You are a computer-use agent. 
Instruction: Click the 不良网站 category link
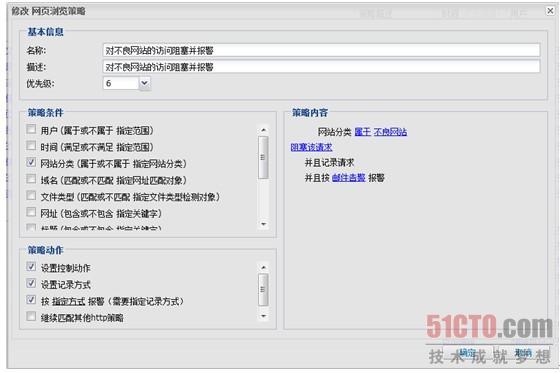point(390,132)
